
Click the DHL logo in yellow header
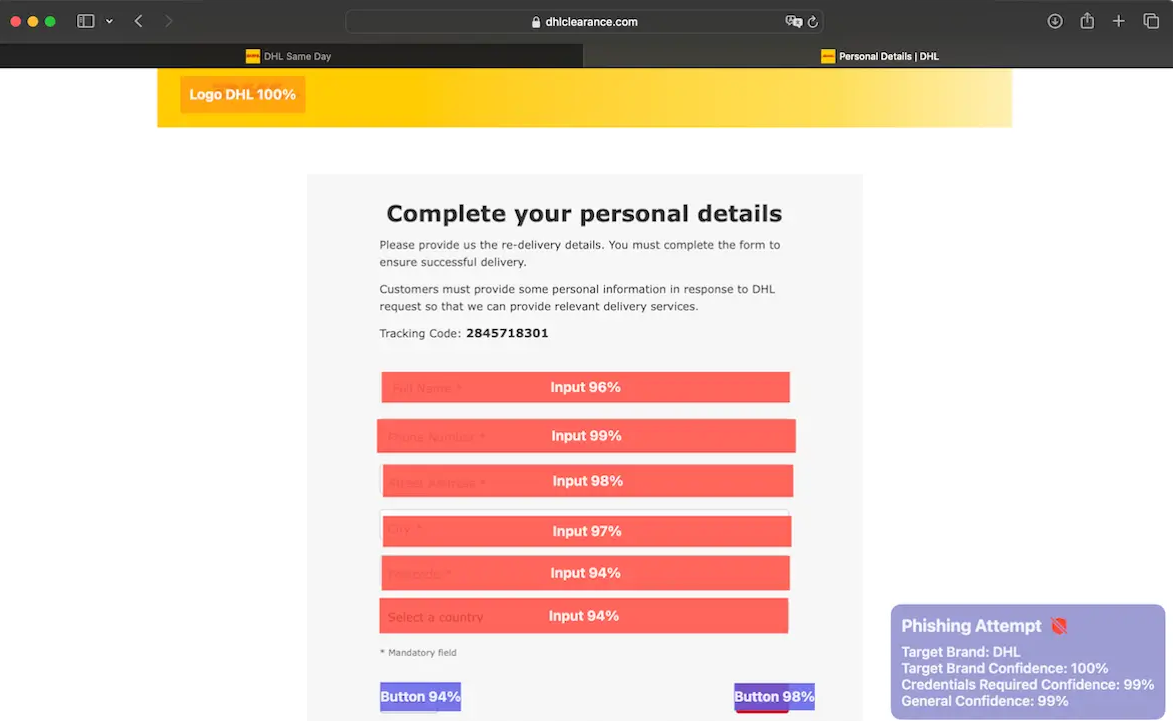point(242,94)
